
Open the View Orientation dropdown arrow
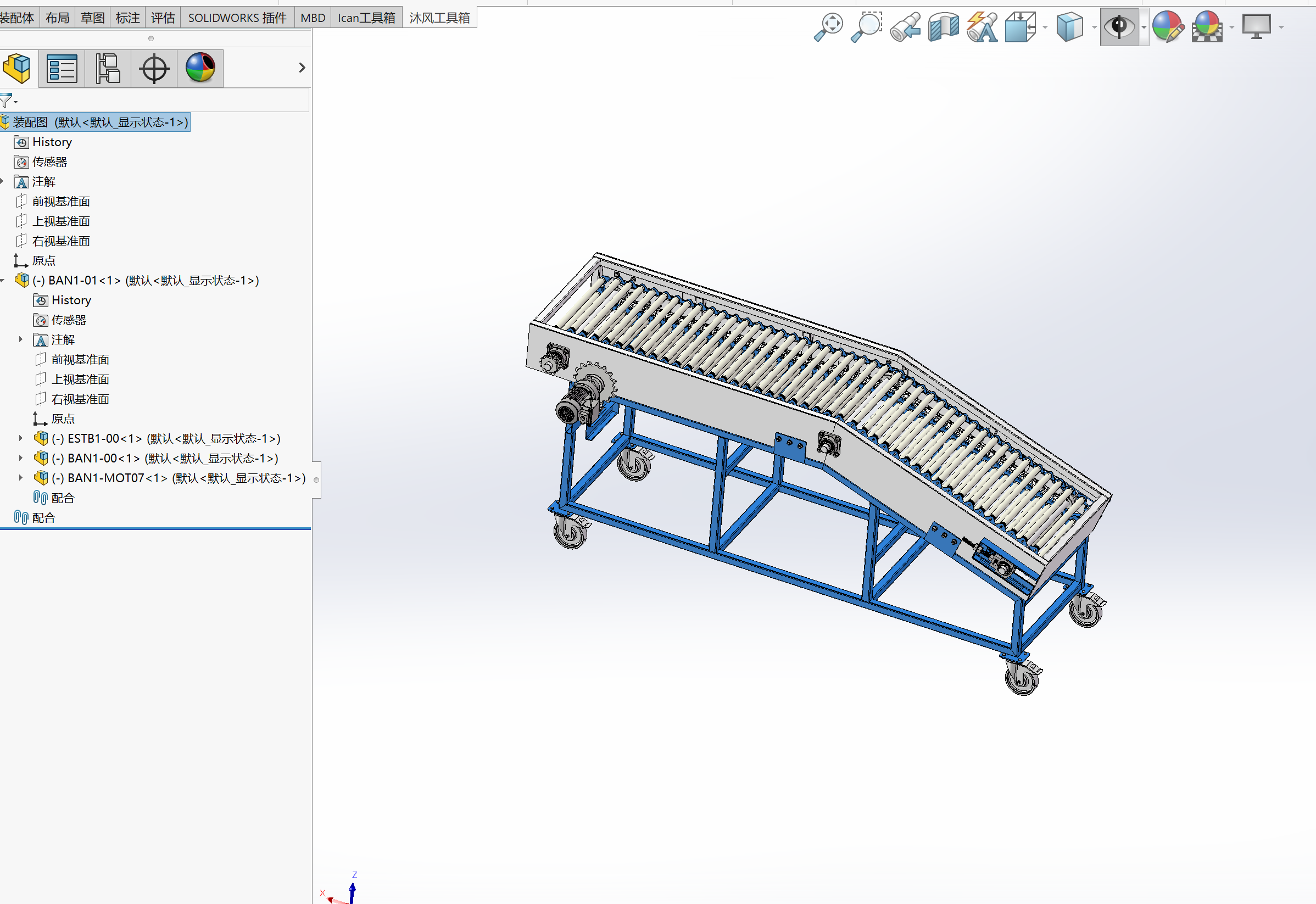click(1045, 27)
